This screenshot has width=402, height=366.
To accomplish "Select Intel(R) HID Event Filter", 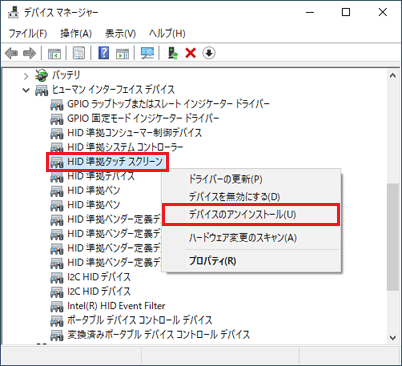I will (116, 306).
